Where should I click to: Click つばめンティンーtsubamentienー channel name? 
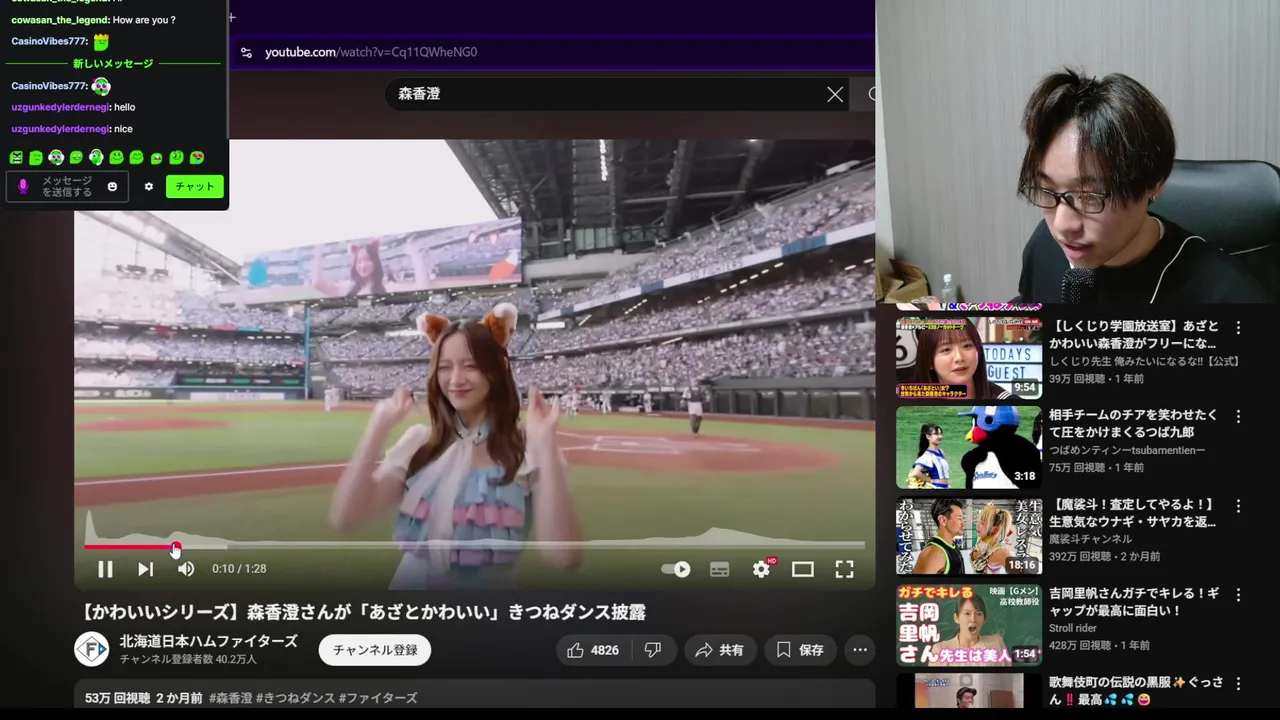pyautogui.click(x=1127, y=450)
